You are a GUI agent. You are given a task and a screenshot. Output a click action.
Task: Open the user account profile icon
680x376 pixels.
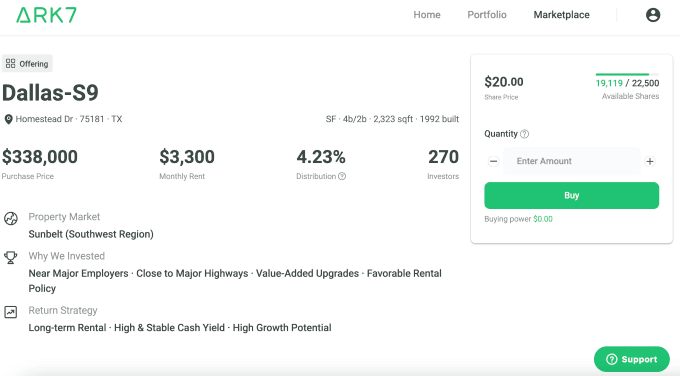click(x=653, y=15)
